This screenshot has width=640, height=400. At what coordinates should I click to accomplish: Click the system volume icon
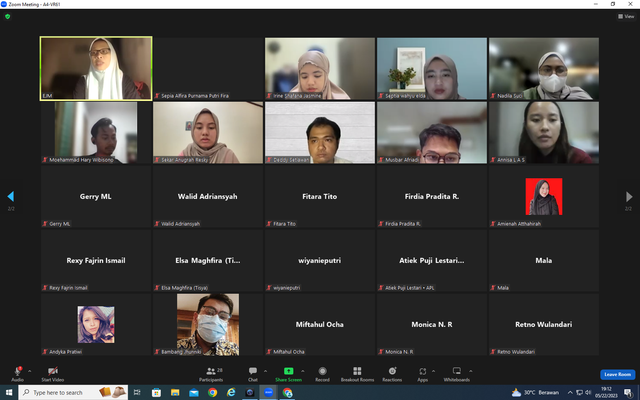click(x=588, y=392)
